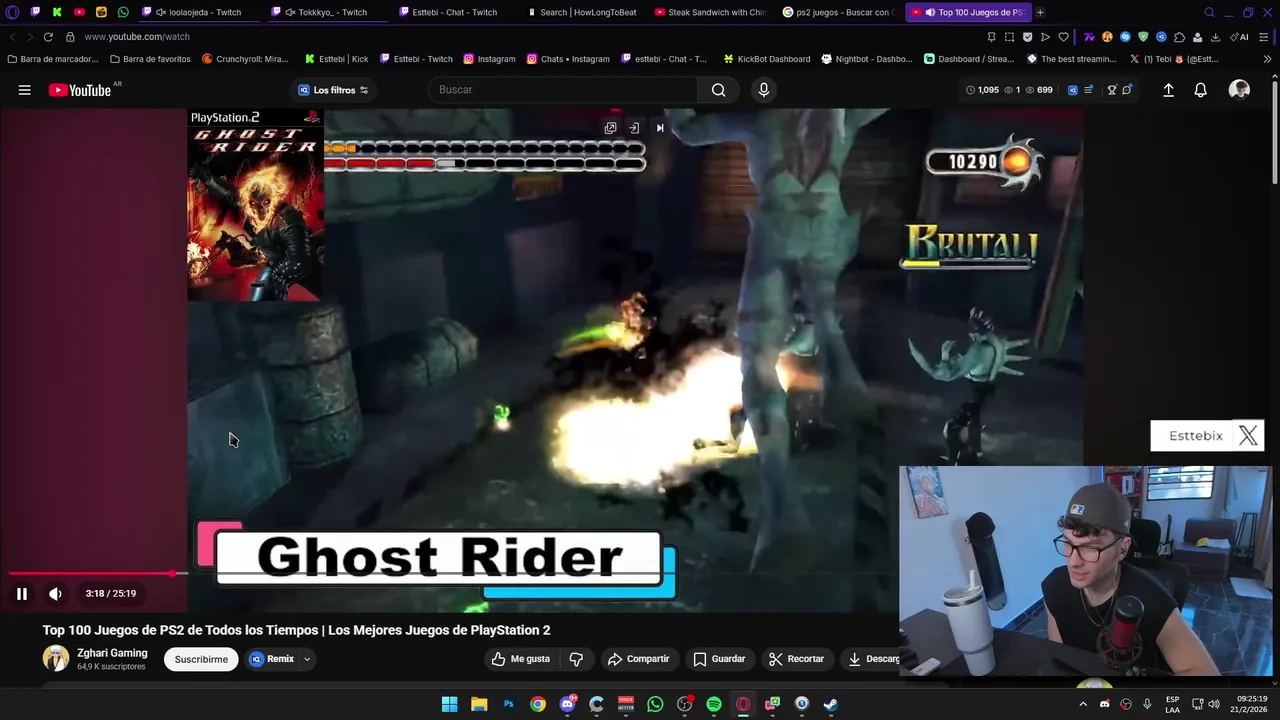Open Barra de favoritos bookmarks folder

tap(150, 59)
